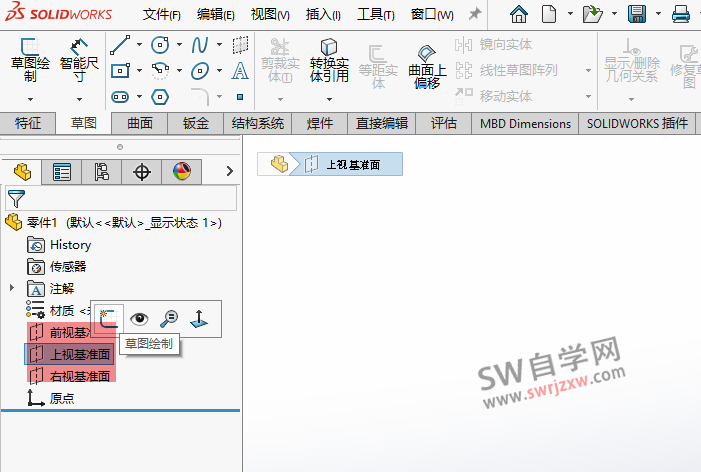This screenshot has width=701, height=472.
Task: Open the FeatureManager design tree tab
Action: [22, 172]
